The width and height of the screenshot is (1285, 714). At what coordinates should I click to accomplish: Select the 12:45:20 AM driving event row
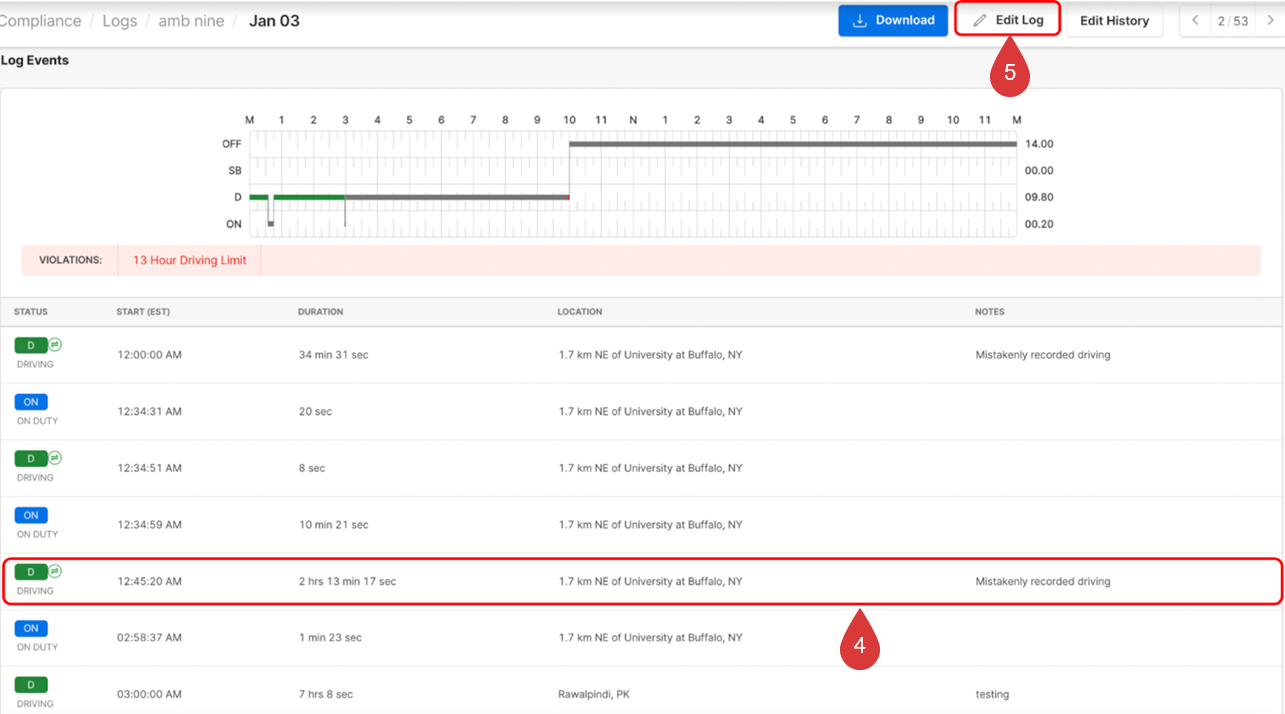640,581
